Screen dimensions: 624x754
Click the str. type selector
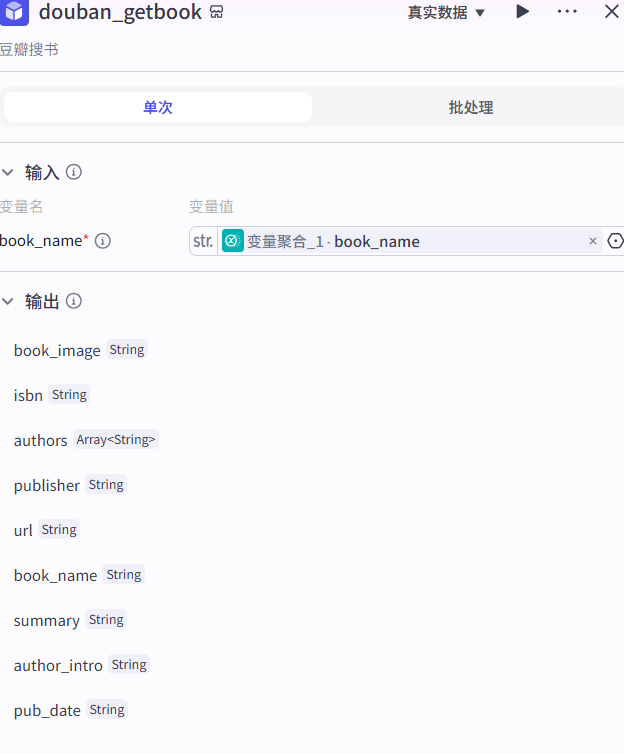pyautogui.click(x=203, y=241)
